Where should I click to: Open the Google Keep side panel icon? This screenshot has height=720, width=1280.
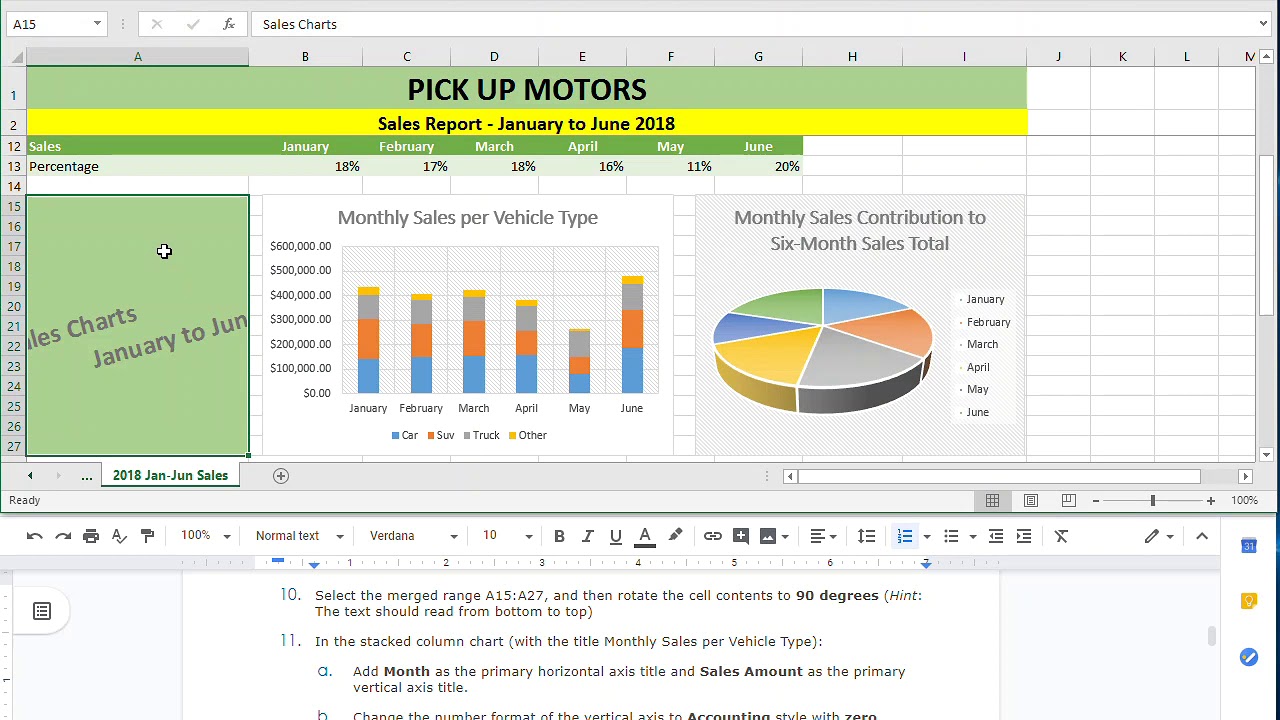click(1249, 601)
